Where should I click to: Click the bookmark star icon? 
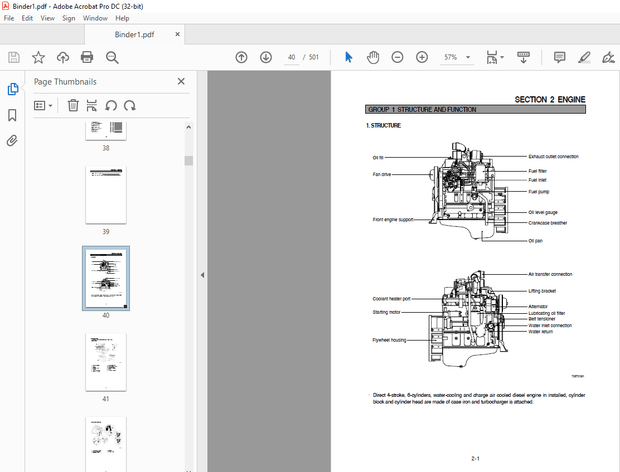38,58
